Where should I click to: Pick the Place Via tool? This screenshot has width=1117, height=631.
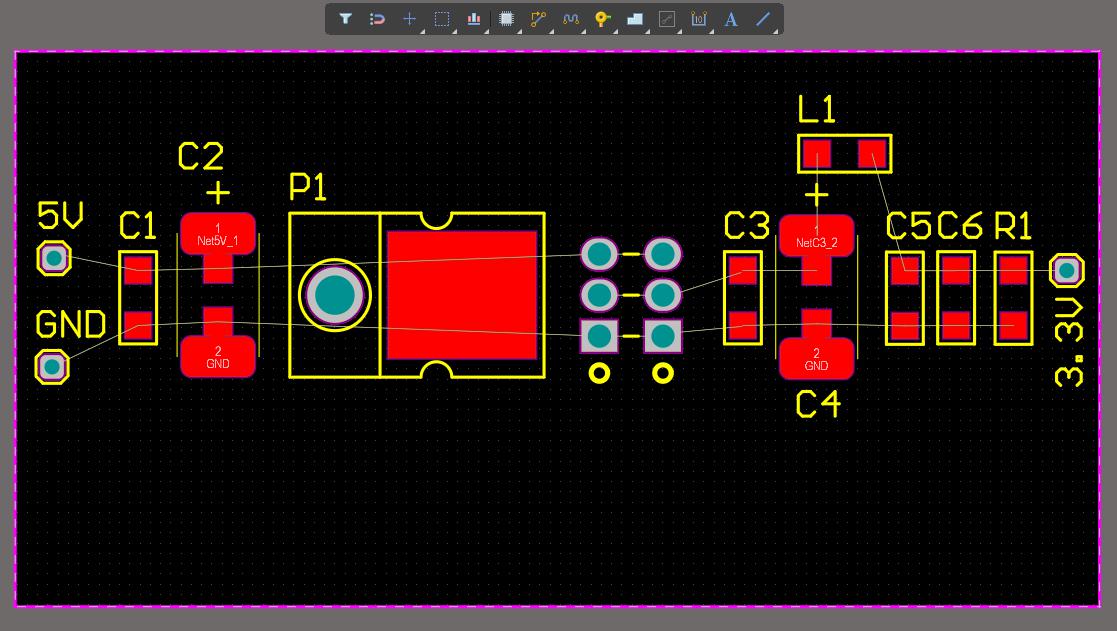pos(603,19)
